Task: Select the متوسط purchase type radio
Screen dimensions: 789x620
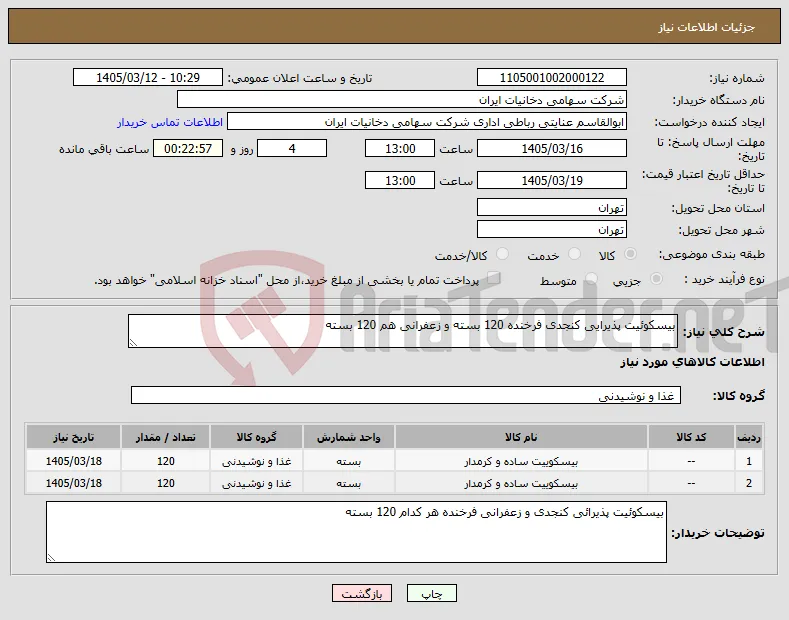Action: tap(592, 278)
